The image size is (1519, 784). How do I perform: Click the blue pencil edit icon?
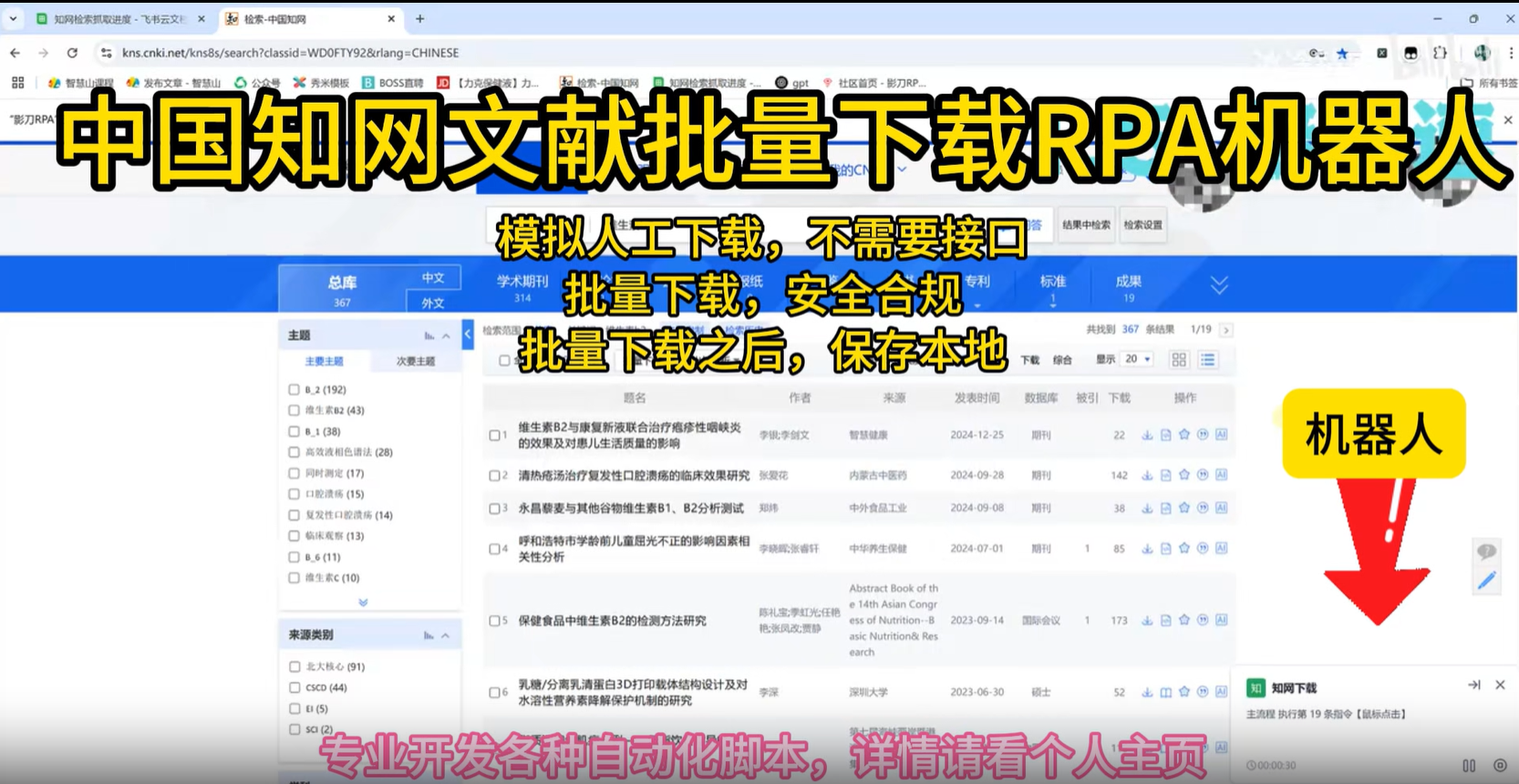[1486, 581]
